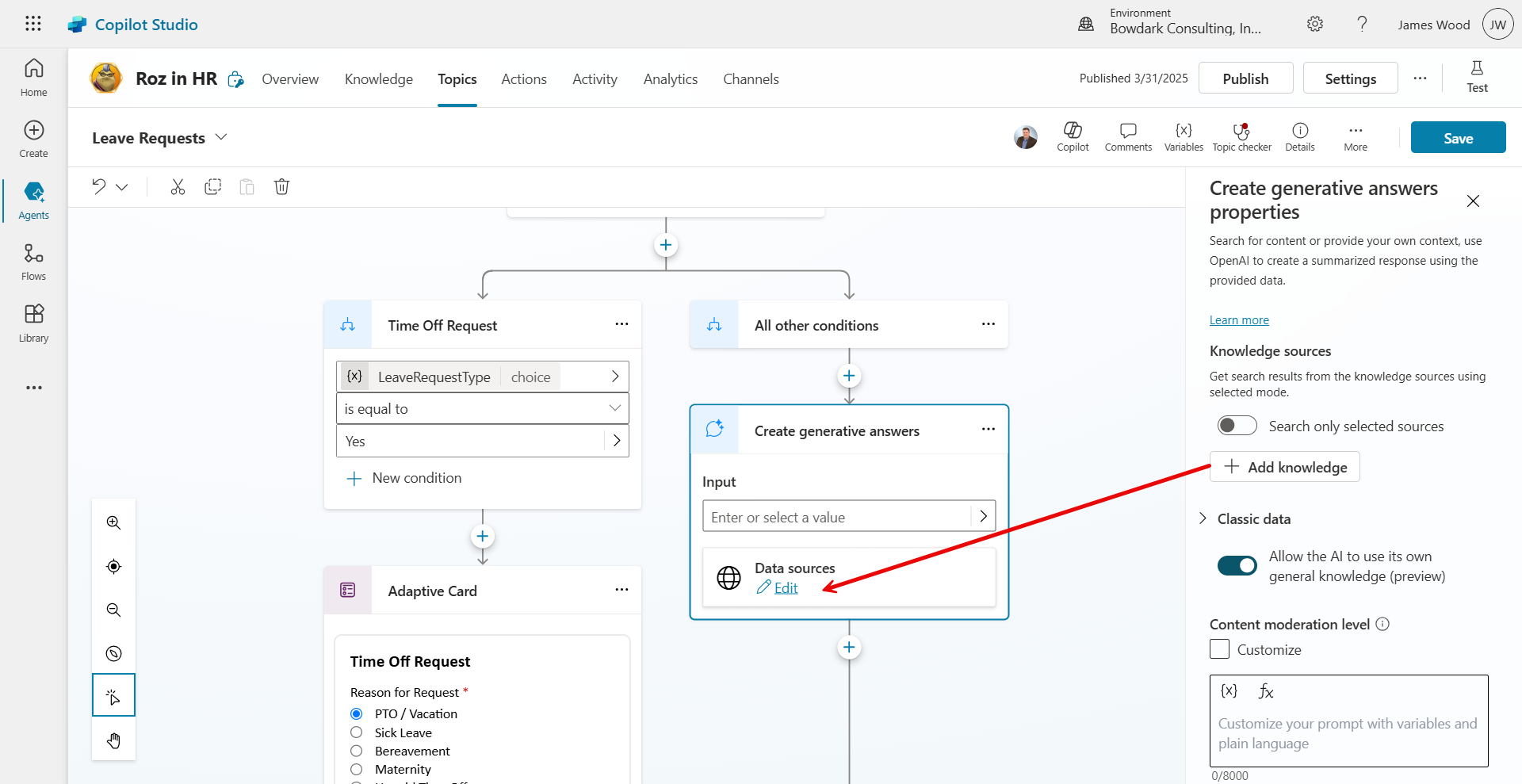The width and height of the screenshot is (1522, 784).
Task: Select the PTO / Vacation radio option
Action: click(x=357, y=713)
